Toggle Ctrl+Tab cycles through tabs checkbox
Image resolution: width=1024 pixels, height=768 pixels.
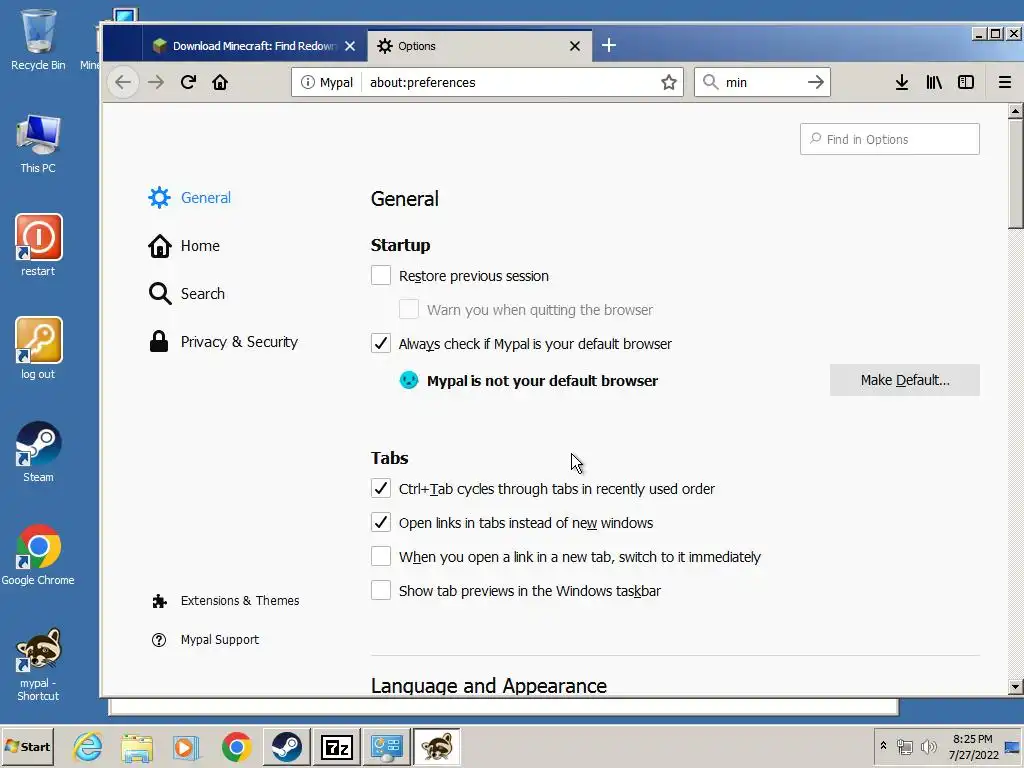[381, 488]
